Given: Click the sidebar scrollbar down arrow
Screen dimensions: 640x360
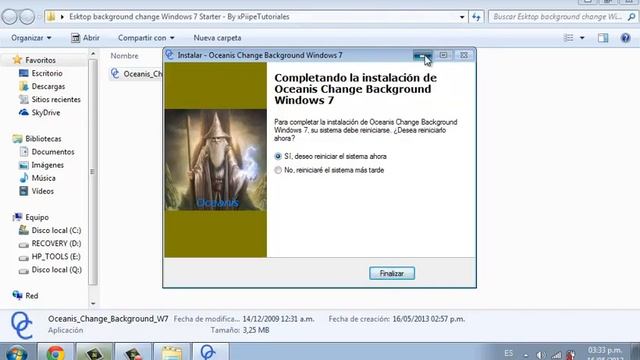Looking at the screenshot, I should 93,304.
